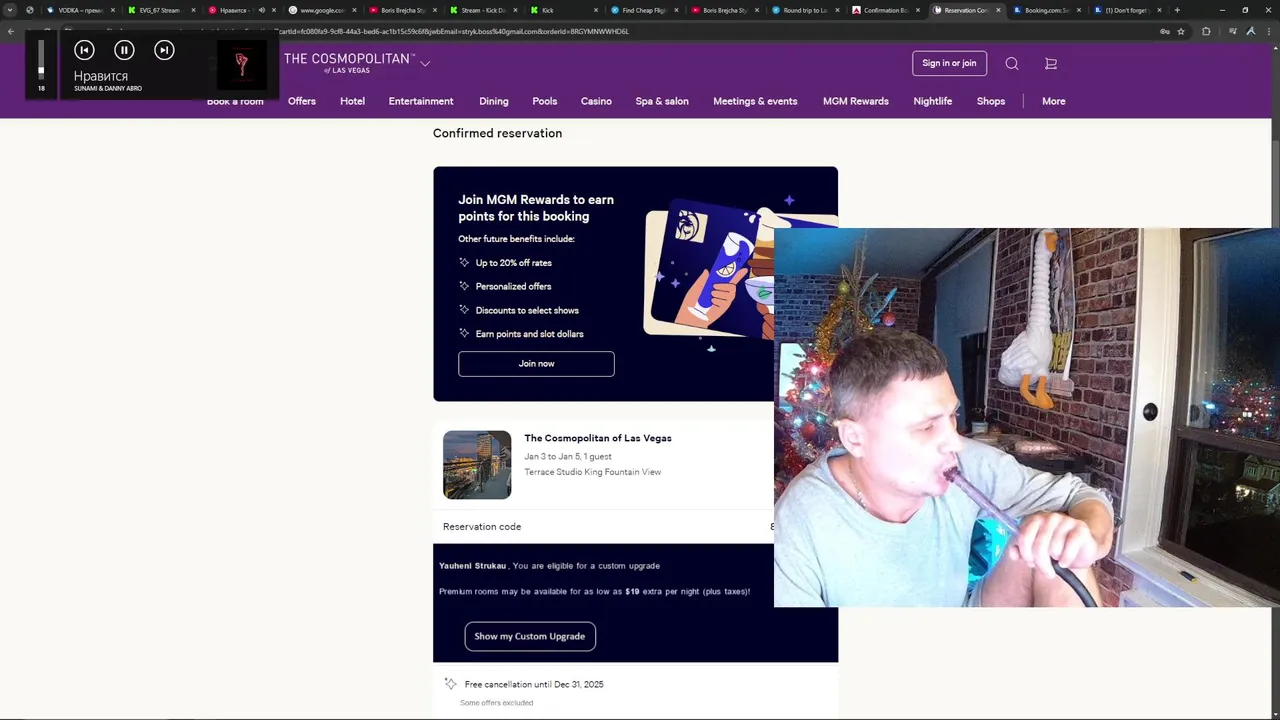The image size is (1280, 720).
Task: Open the Meetings & events menu
Action: pos(755,101)
